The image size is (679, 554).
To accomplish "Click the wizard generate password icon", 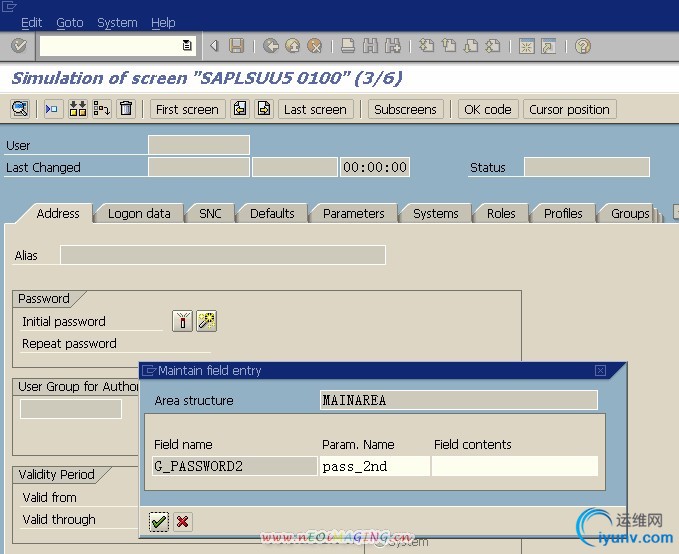I will 207,321.
